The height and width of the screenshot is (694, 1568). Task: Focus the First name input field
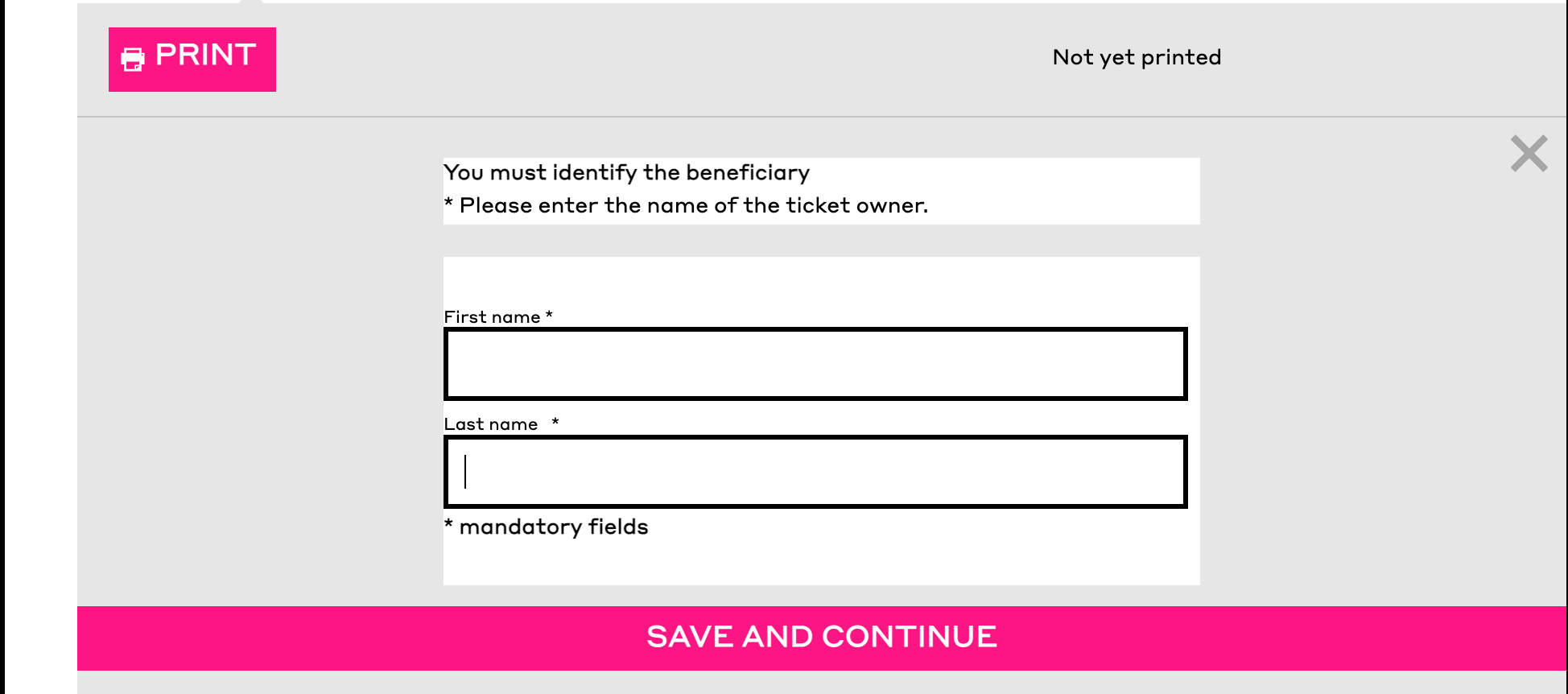point(815,364)
